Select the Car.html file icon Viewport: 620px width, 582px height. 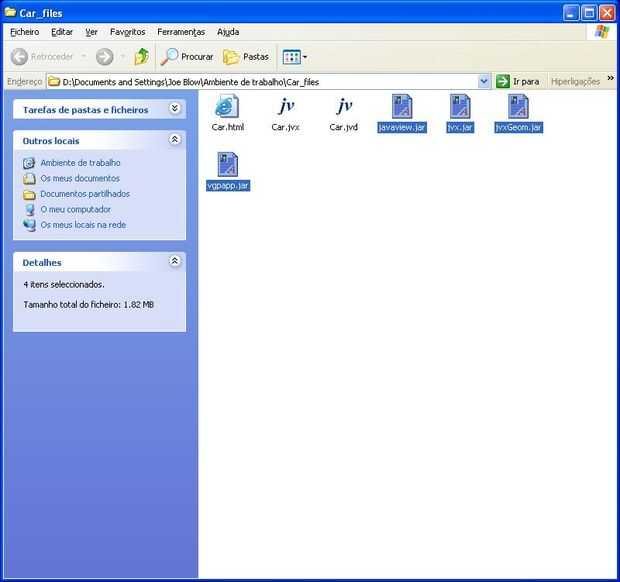tap(227, 106)
